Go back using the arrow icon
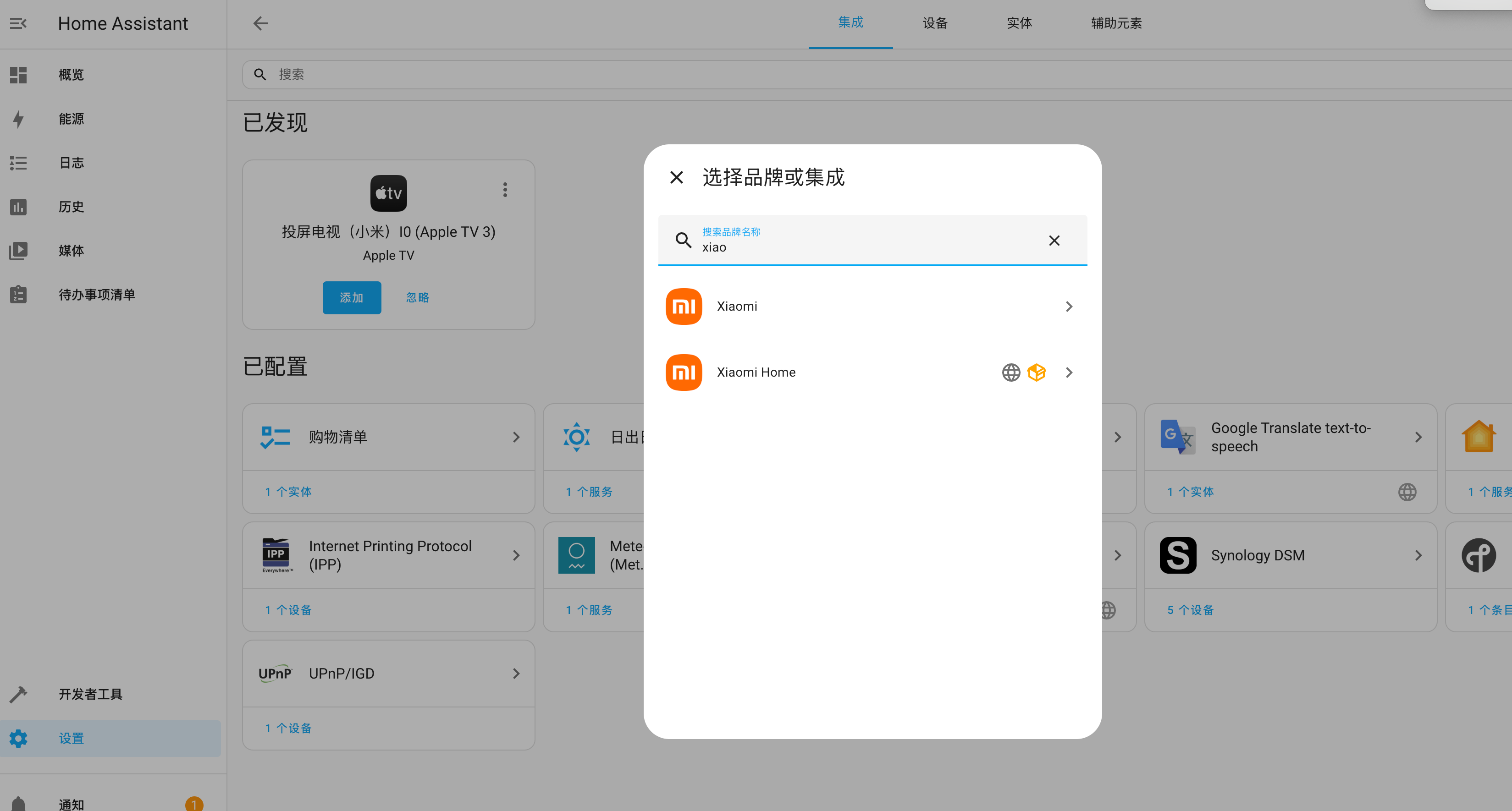The image size is (1512, 811). coord(260,23)
